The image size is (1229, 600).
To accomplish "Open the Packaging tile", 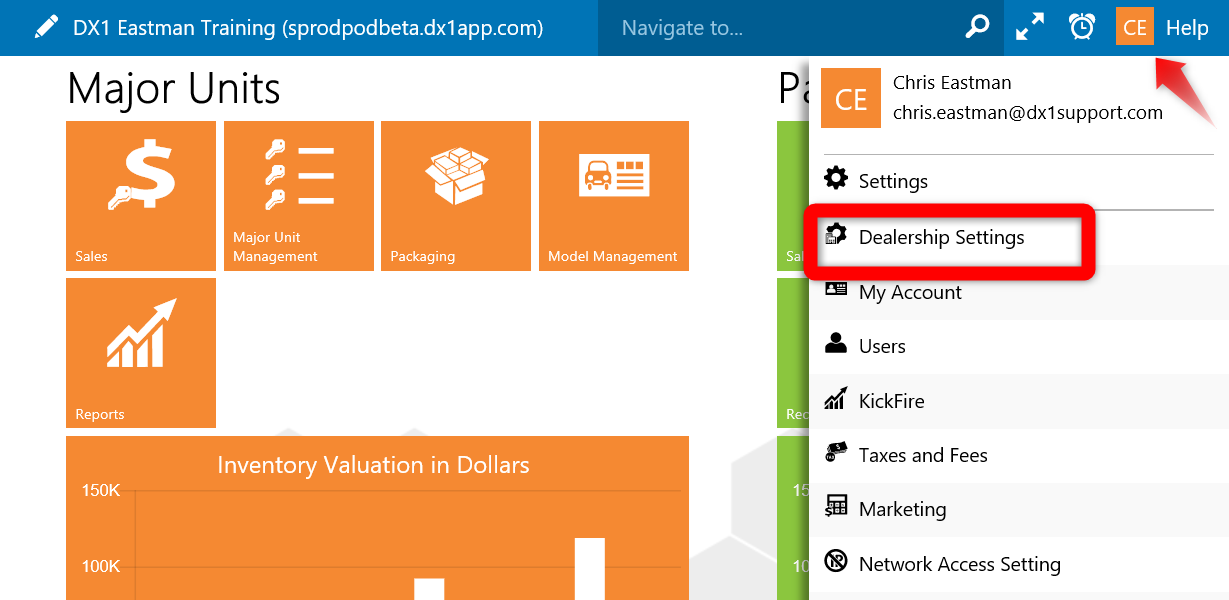I will 456,196.
